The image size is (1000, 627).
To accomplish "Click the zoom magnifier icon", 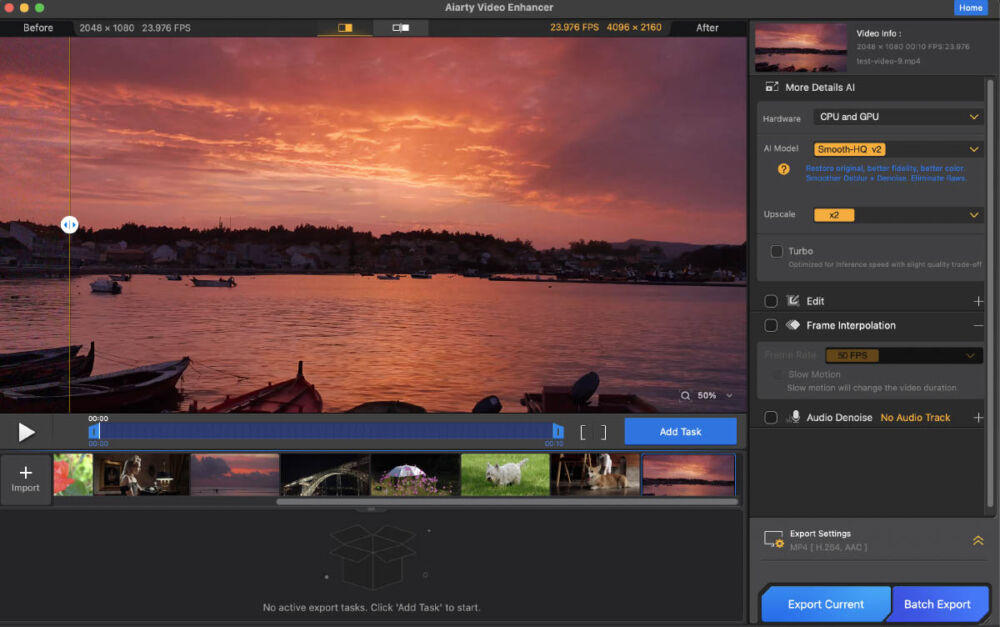I will click(685, 396).
